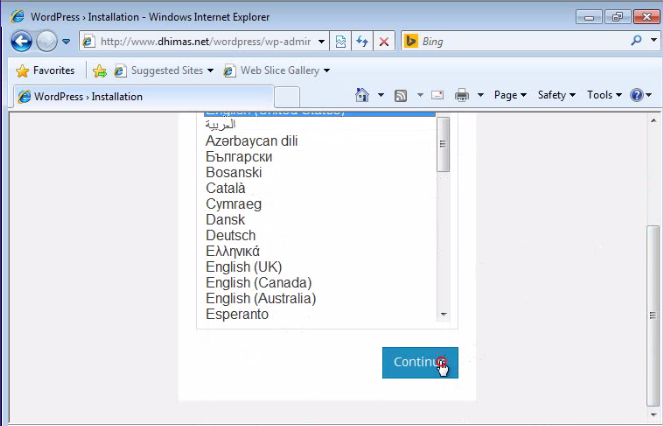The image size is (663, 426).
Task: Click the Home icon in command bar
Action: [362, 95]
